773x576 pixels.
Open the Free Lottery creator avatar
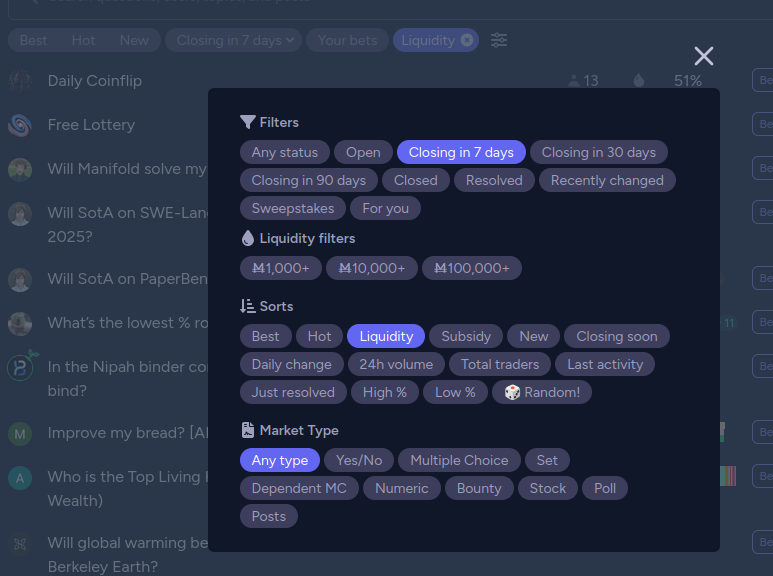(20, 125)
